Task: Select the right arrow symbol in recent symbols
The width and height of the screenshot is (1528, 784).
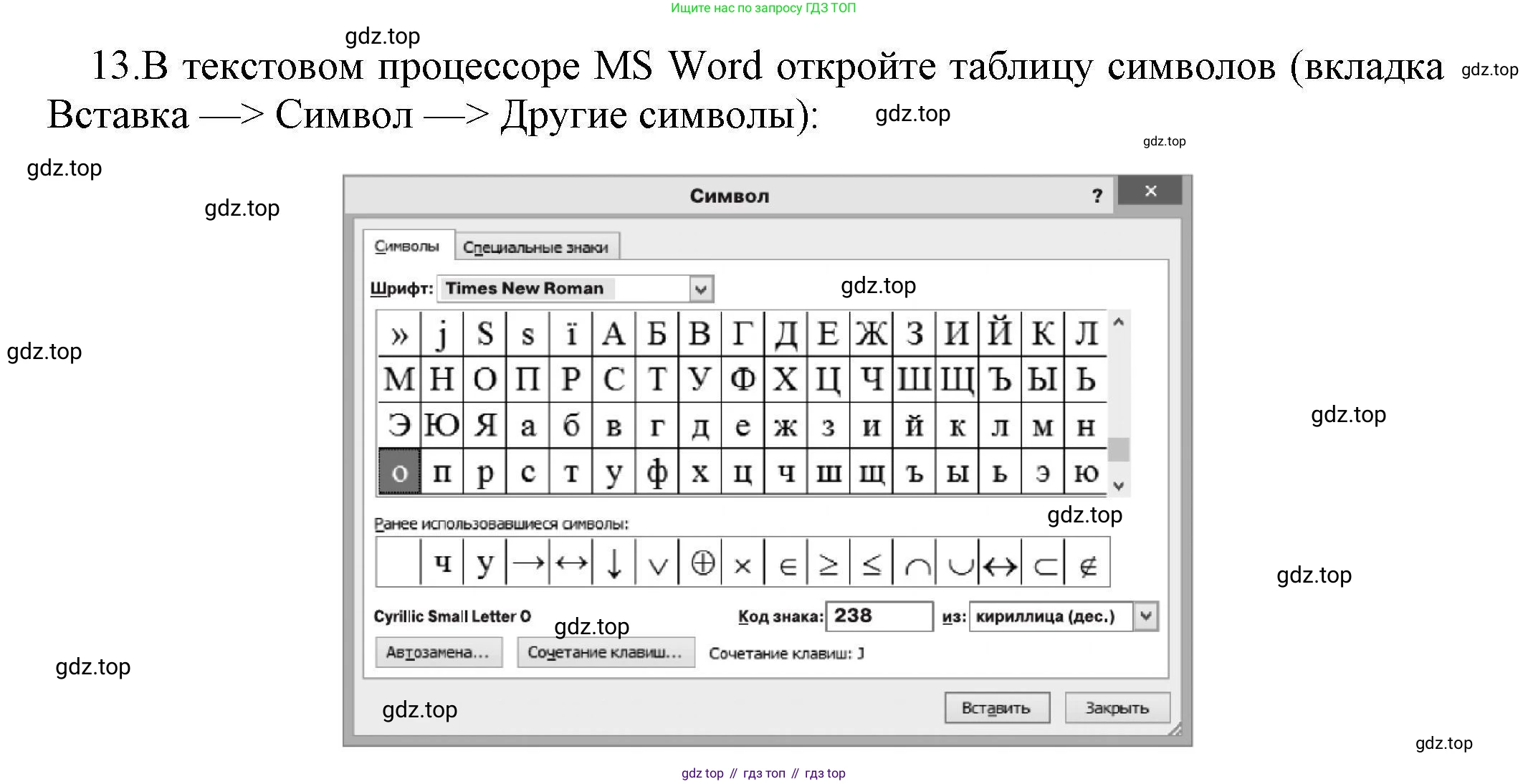Action: [x=528, y=563]
